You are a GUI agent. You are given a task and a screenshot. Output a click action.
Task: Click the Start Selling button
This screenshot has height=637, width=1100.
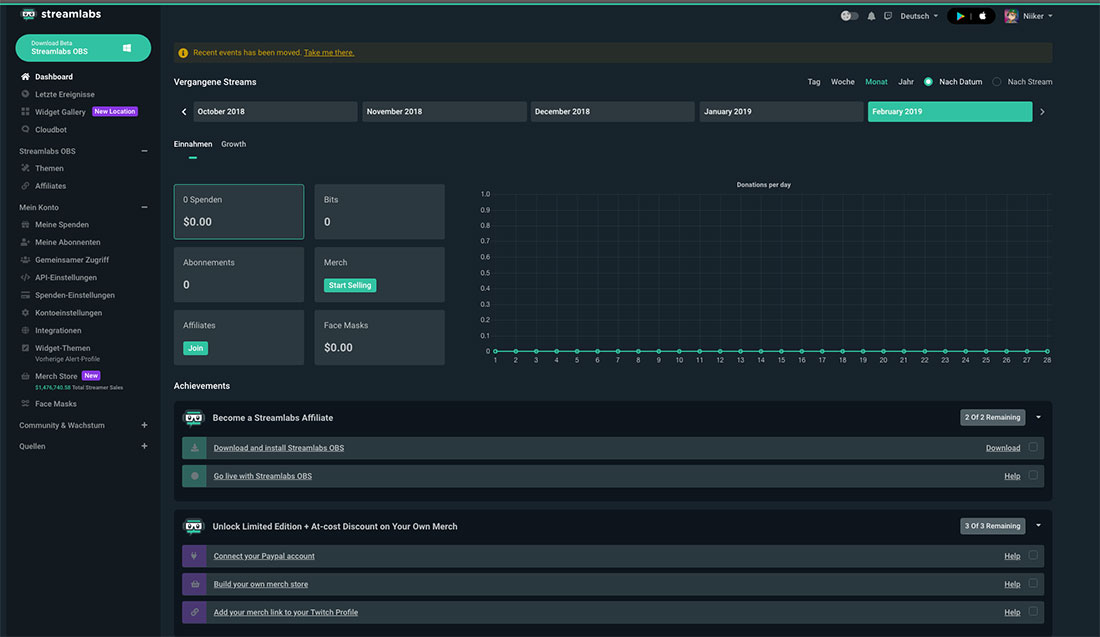pos(350,285)
